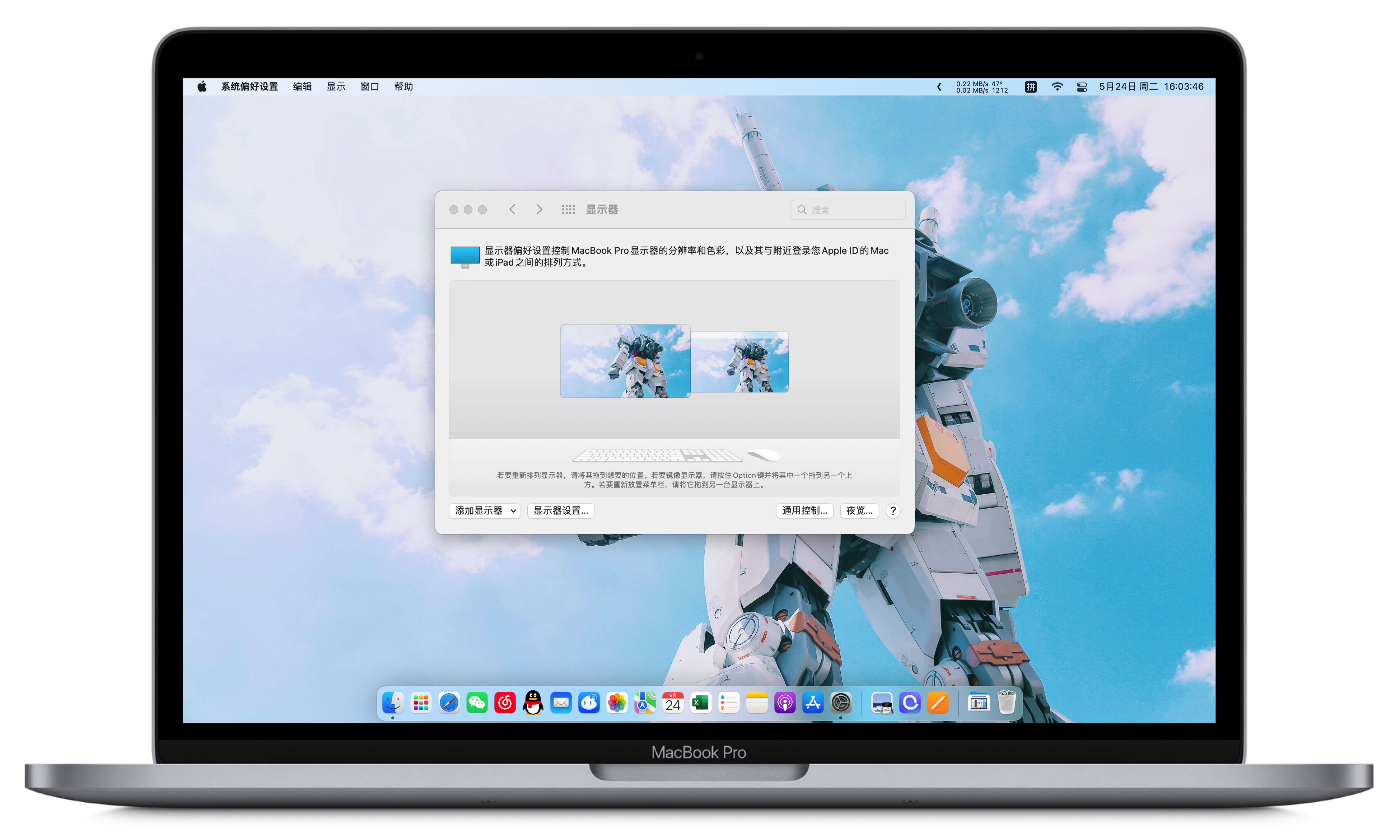
Task: Click the search magnifier in the Displays window
Action: tap(802, 209)
